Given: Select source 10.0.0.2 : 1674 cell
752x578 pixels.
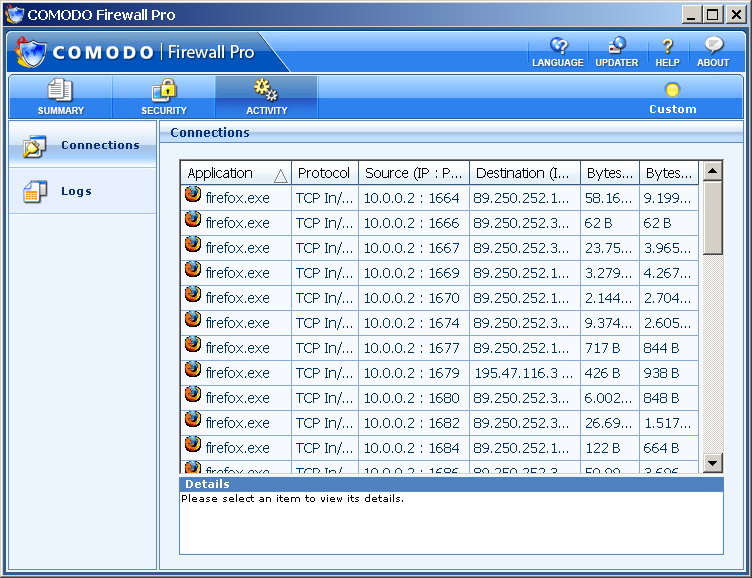Looking at the screenshot, I should click(x=414, y=323).
